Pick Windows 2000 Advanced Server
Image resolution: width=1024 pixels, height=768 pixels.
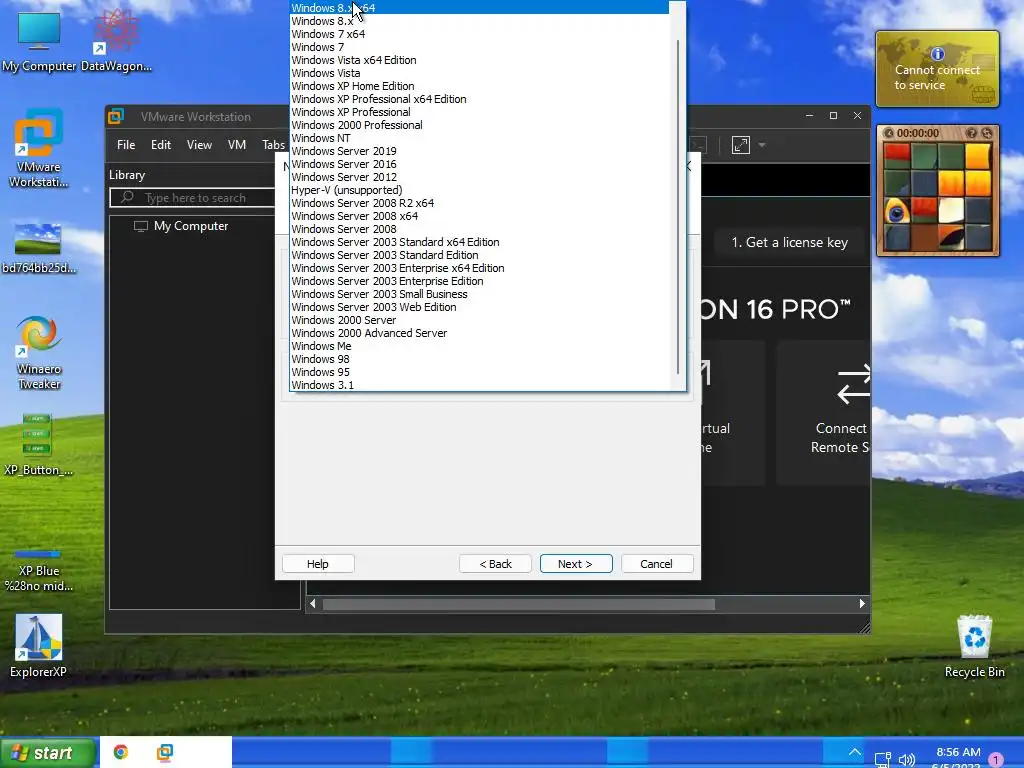click(479, 333)
